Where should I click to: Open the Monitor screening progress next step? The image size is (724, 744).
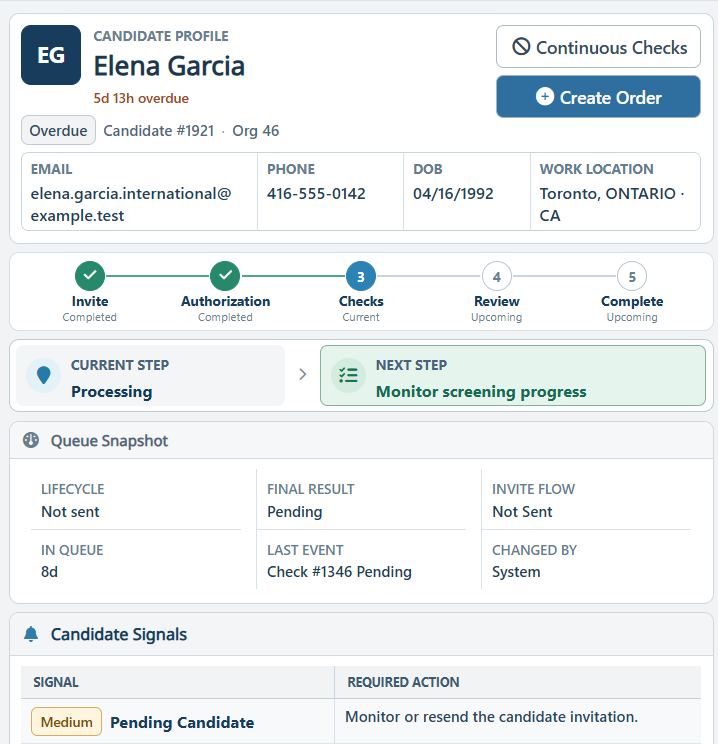pyautogui.click(x=513, y=375)
